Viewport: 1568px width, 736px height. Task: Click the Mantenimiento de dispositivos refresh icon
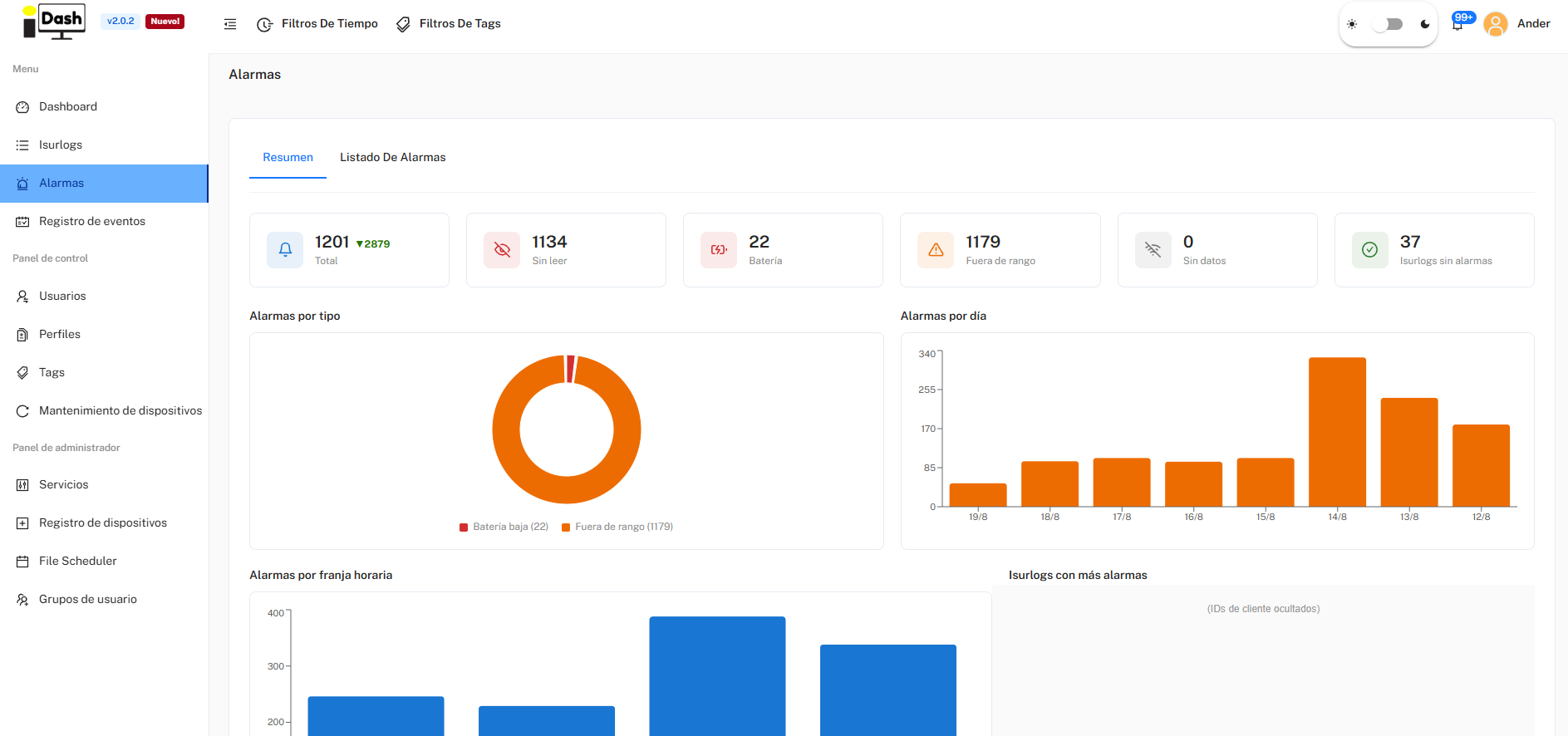(x=22, y=411)
